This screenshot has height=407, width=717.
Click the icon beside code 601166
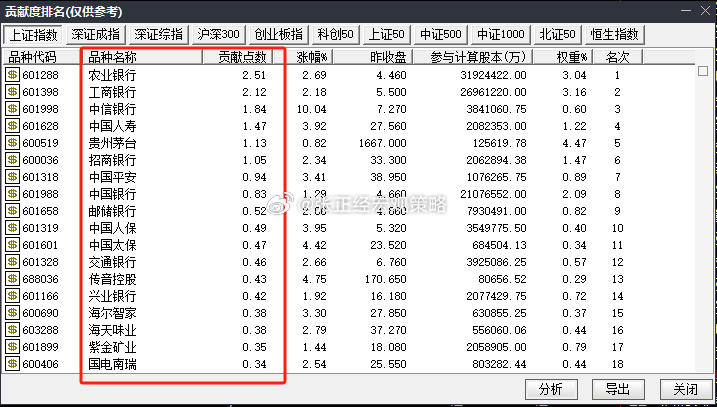click(12, 296)
